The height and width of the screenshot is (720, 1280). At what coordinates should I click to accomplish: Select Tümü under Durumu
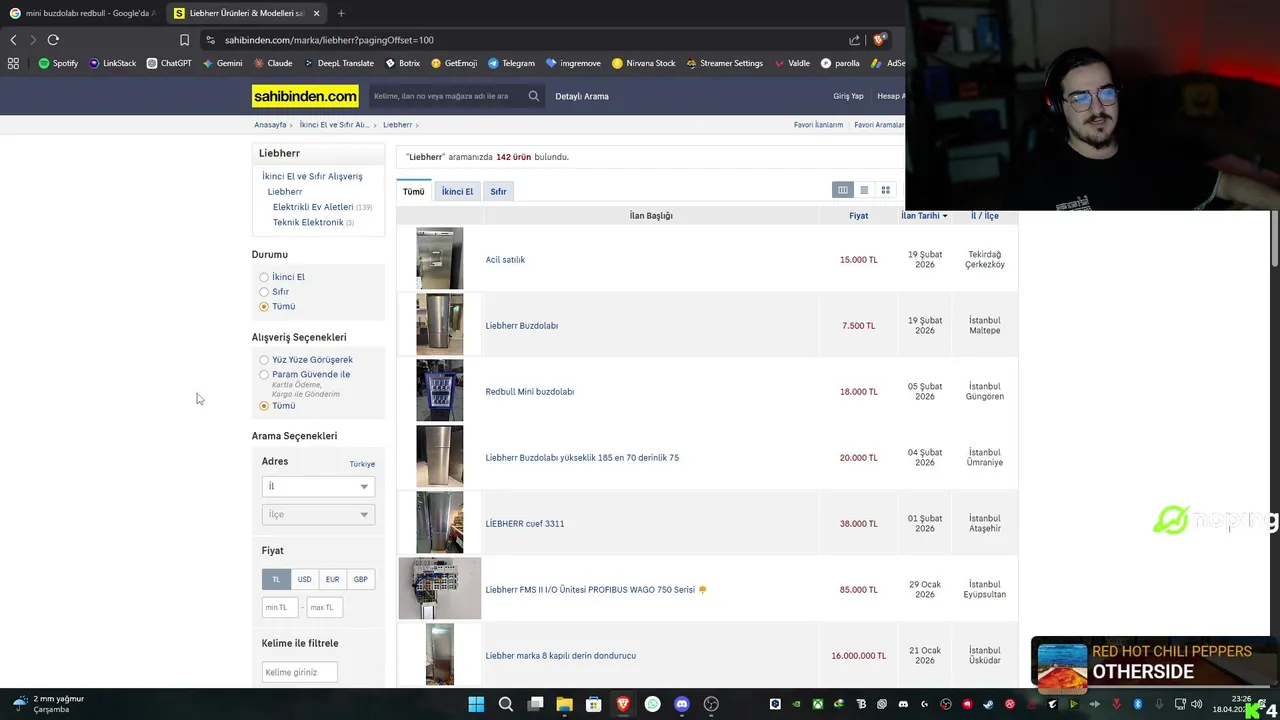click(x=264, y=307)
